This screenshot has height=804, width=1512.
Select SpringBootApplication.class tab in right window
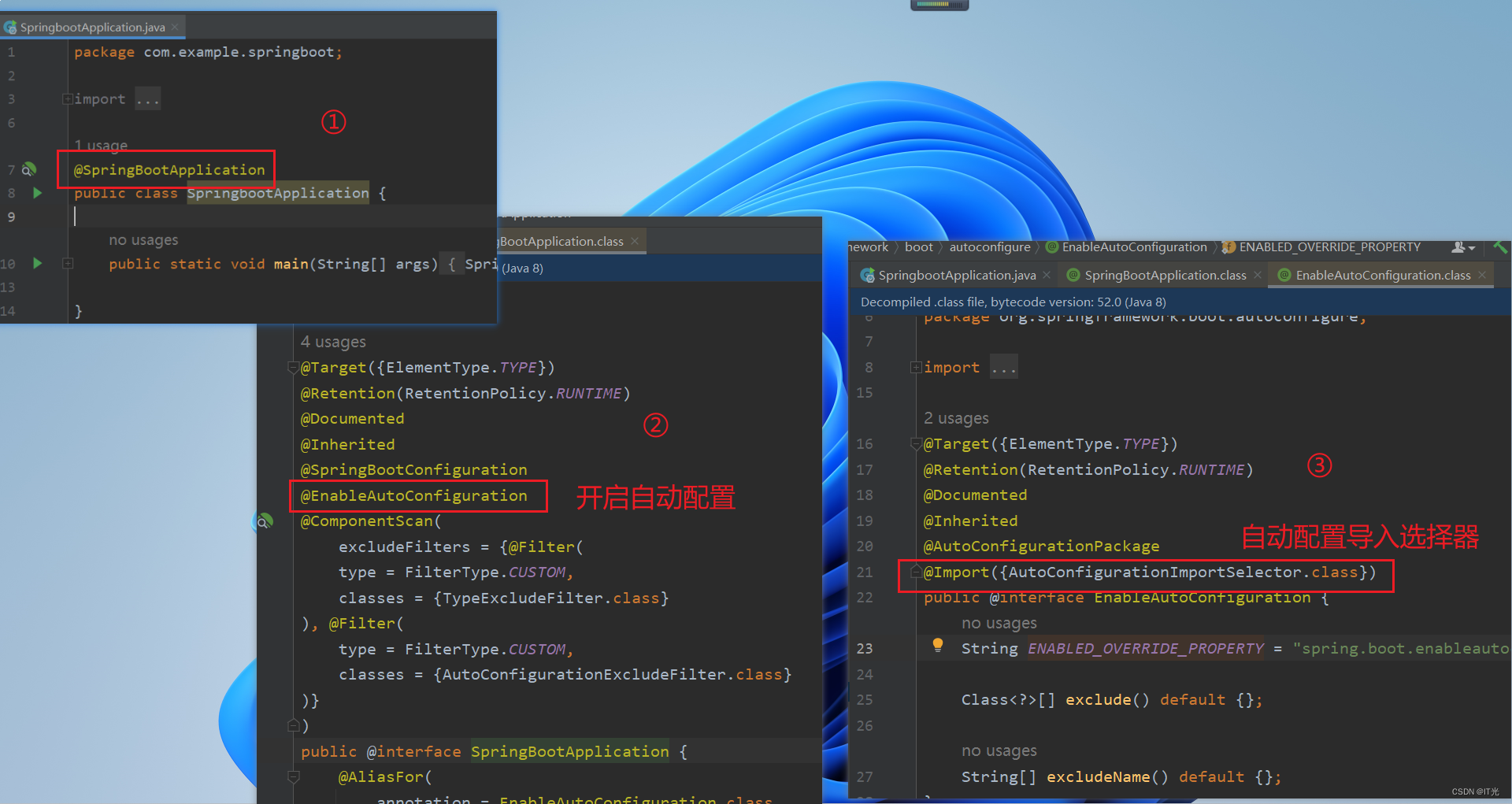point(1165,276)
